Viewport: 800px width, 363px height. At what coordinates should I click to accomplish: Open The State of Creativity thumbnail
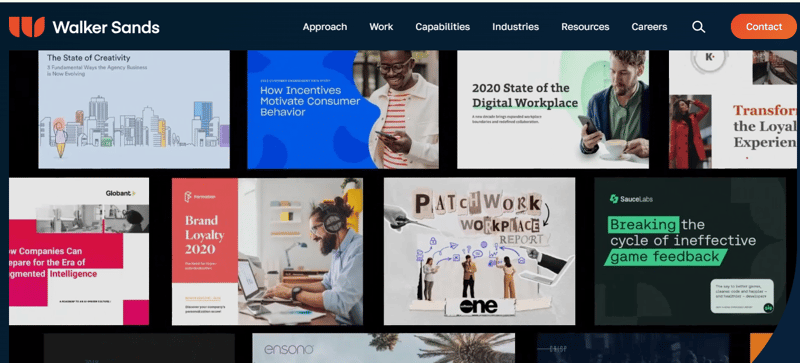click(x=134, y=109)
